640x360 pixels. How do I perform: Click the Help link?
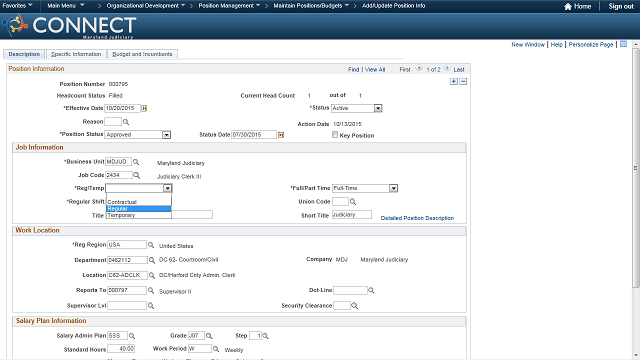(556, 44)
